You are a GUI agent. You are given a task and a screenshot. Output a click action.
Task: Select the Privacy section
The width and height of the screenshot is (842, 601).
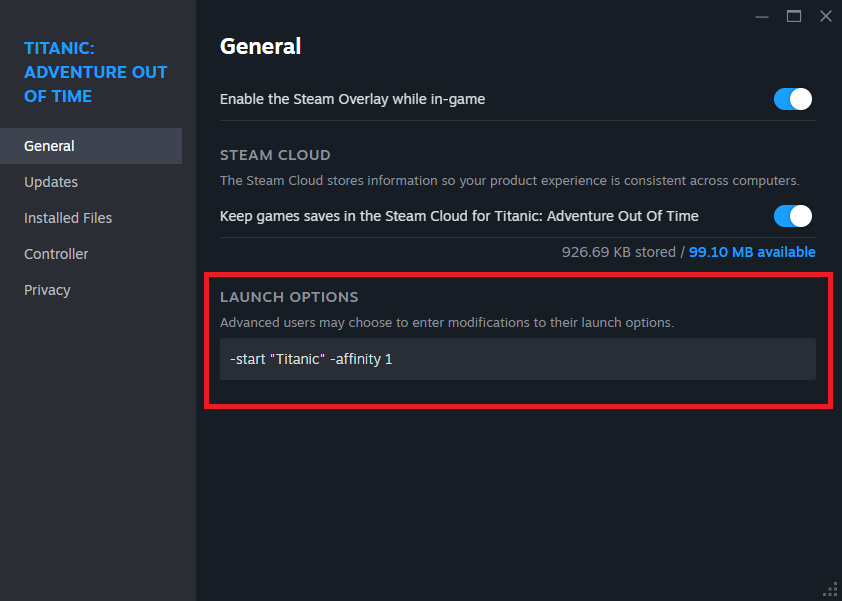(47, 290)
